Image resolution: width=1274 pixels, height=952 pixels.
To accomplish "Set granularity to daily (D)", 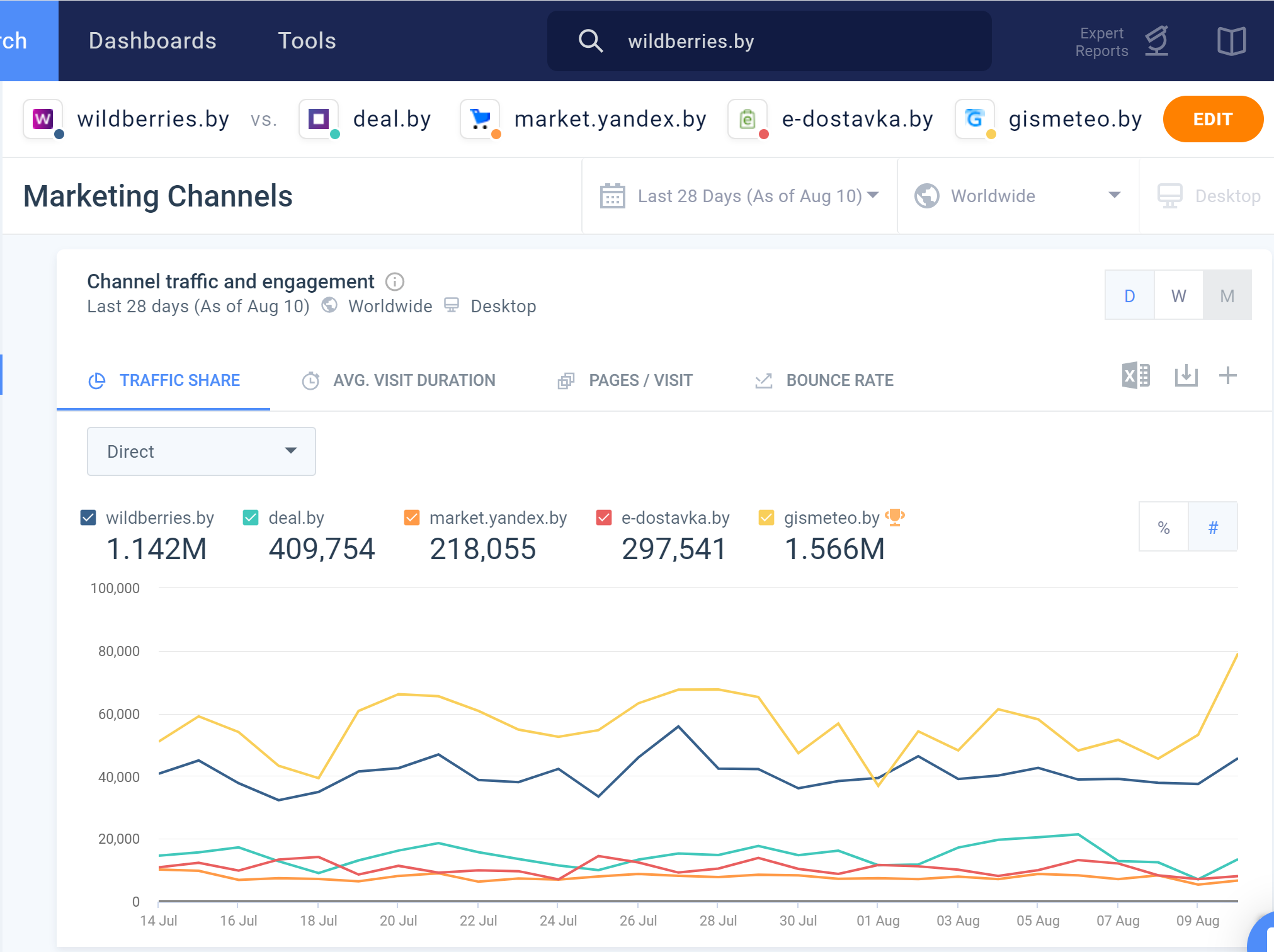I will [1130, 295].
